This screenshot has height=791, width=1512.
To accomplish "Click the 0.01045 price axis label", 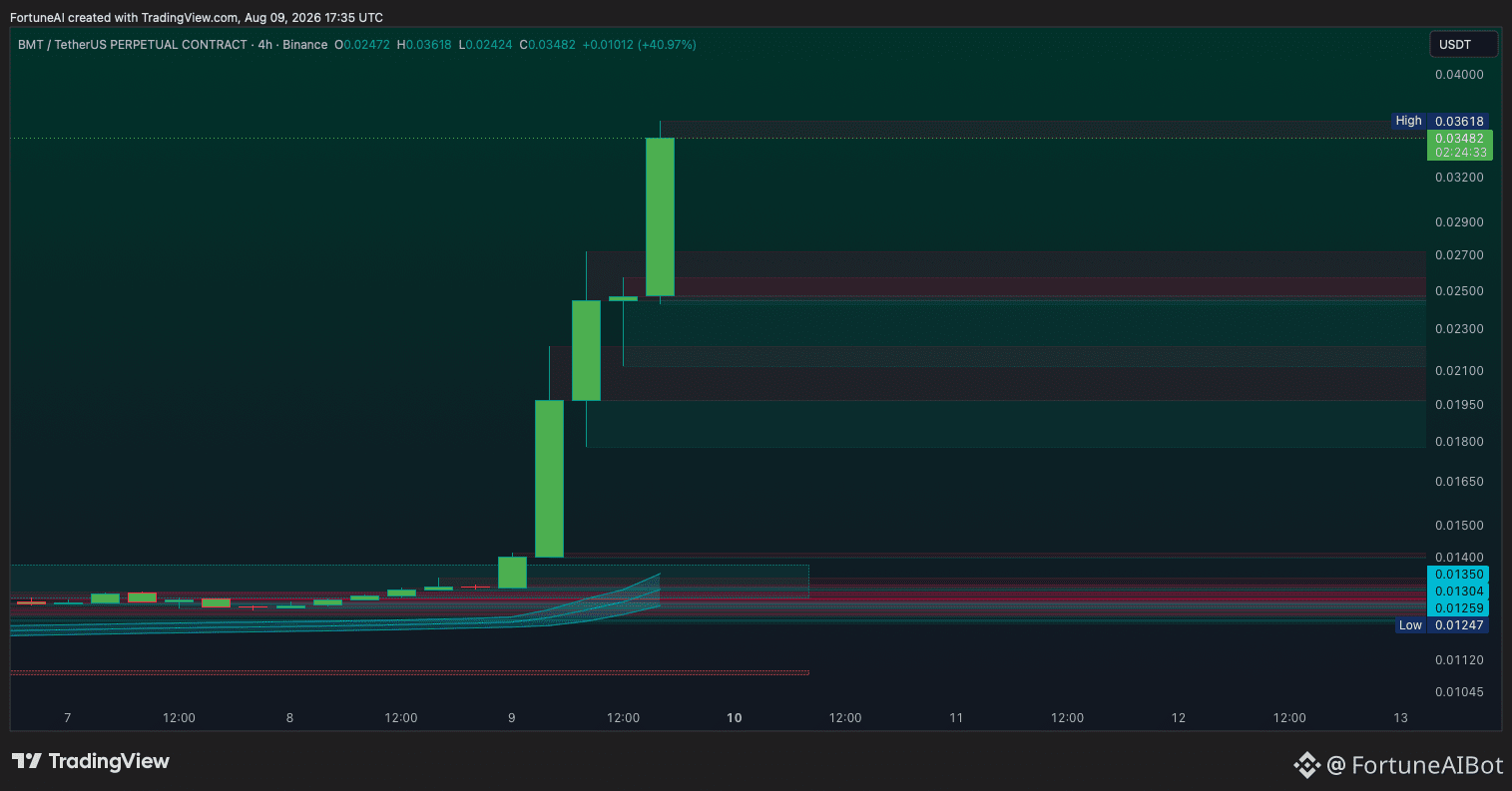I will click(x=1459, y=692).
